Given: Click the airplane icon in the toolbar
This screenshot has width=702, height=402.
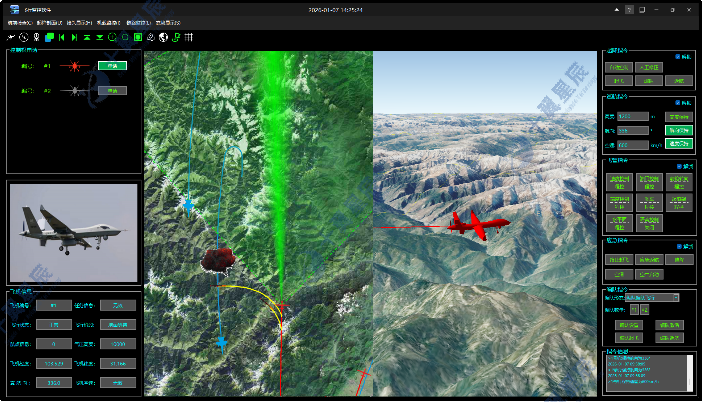Looking at the screenshot, I should click(11, 37).
